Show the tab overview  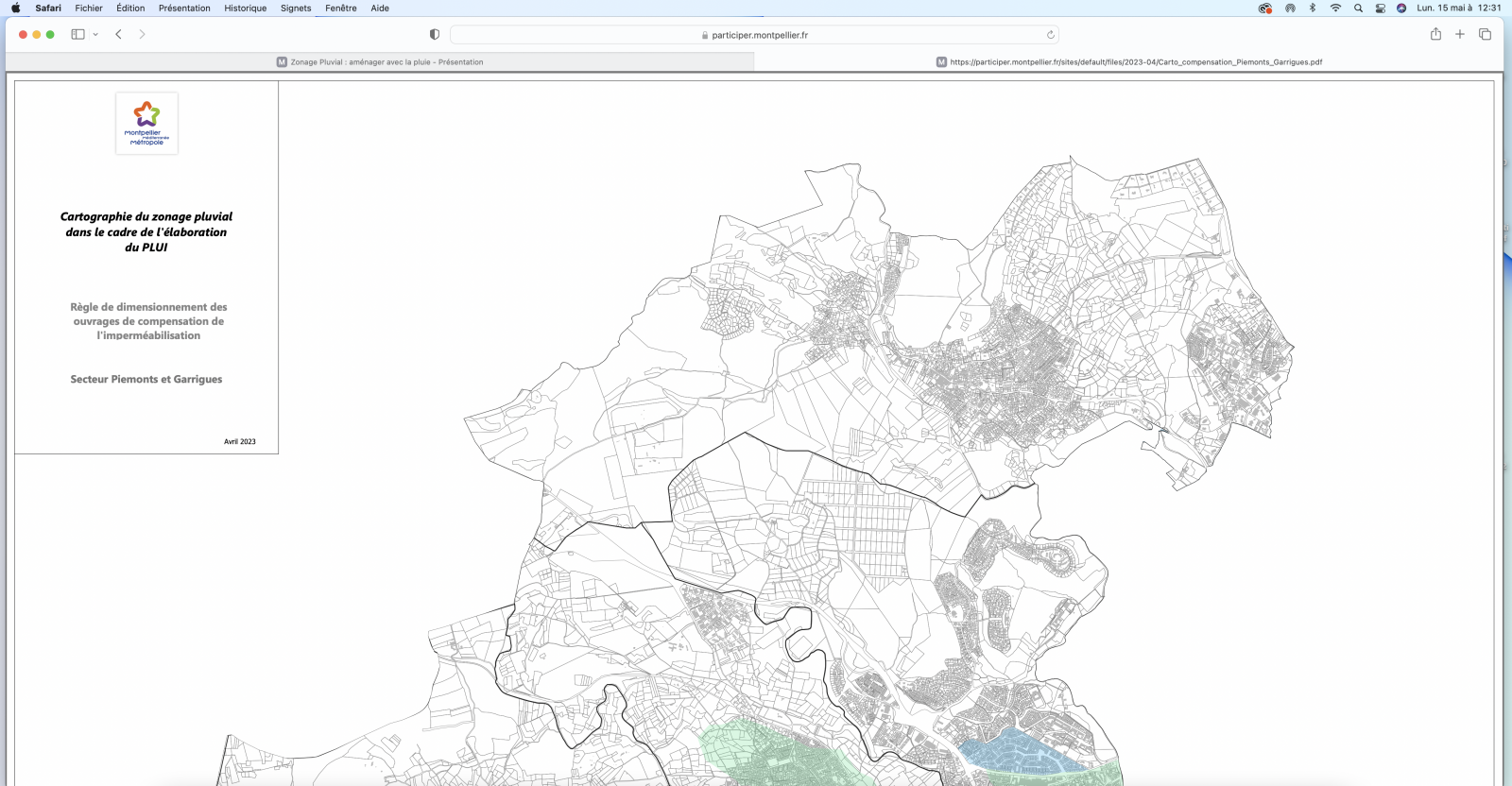(x=1485, y=34)
